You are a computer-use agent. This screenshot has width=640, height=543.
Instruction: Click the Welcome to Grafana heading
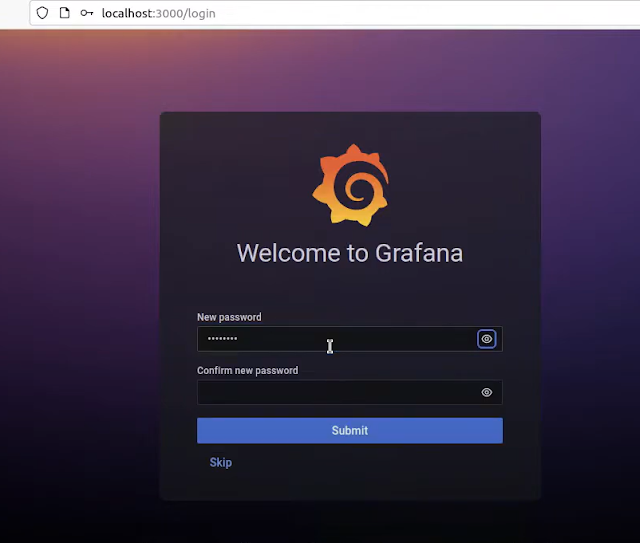click(350, 253)
